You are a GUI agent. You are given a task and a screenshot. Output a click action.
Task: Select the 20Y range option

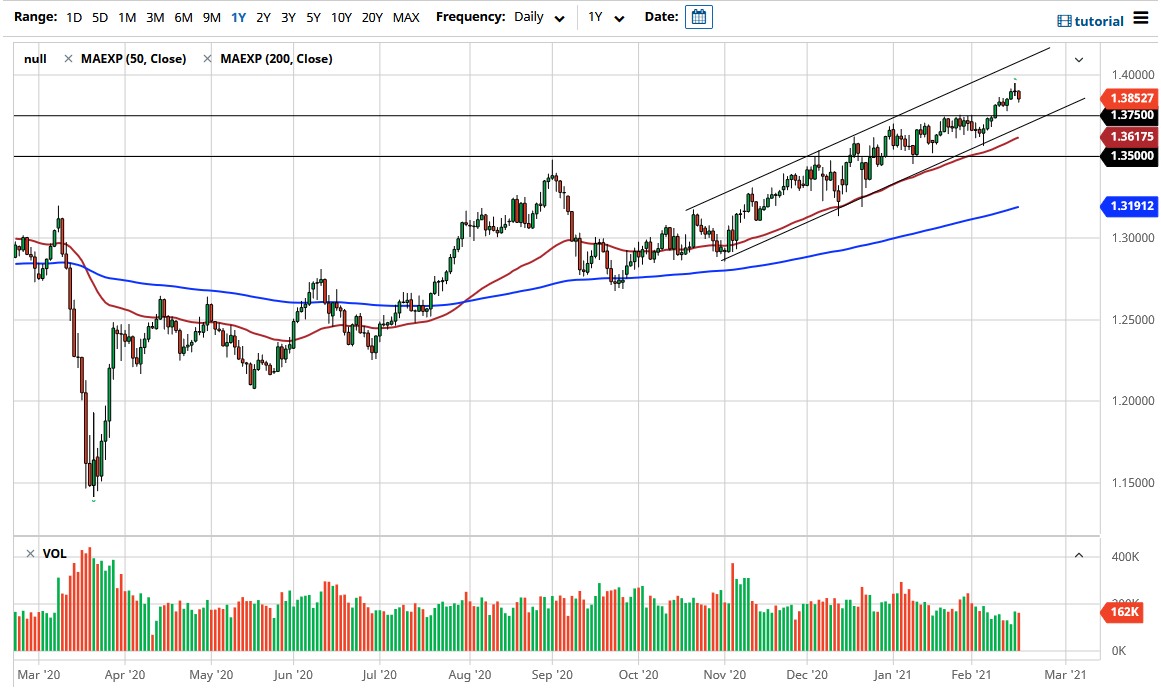tap(373, 17)
